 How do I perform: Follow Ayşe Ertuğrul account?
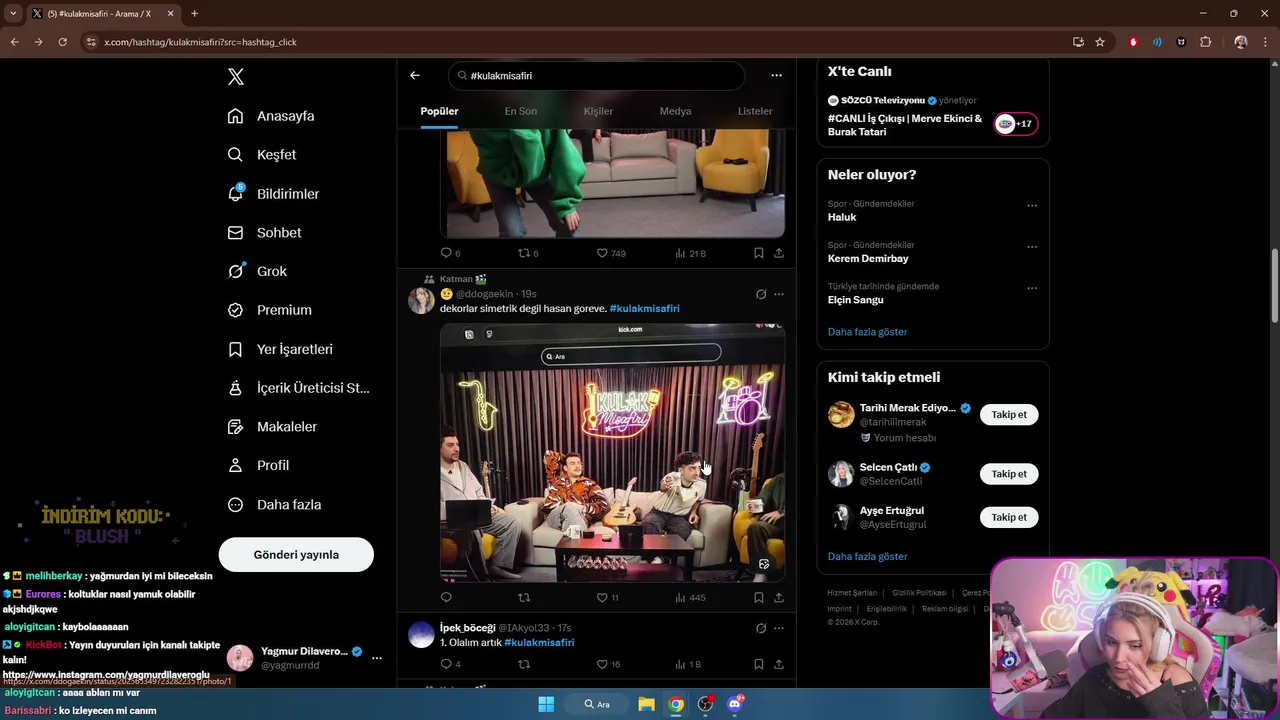[x=1009, y=517]
